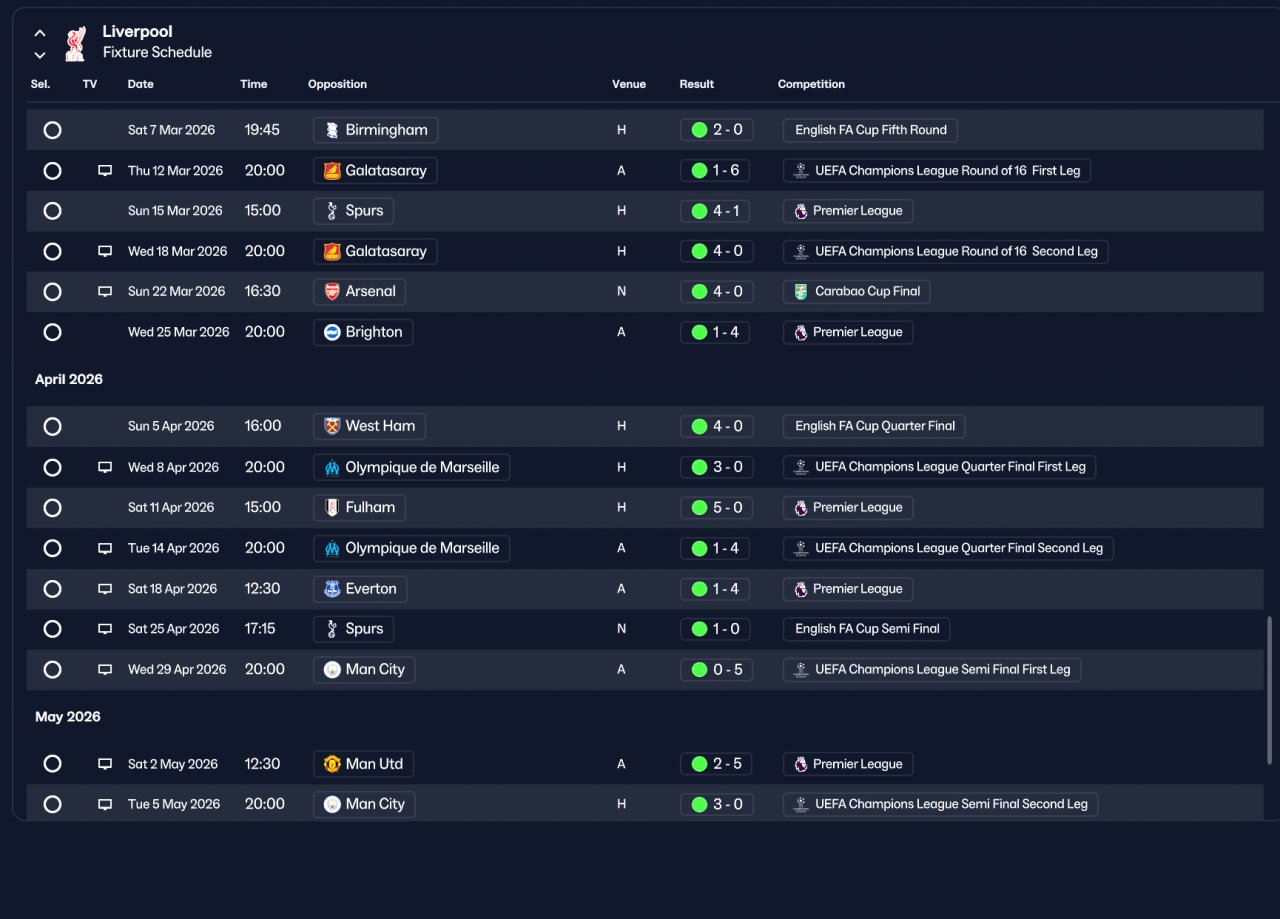Open the 4 - 0 Arsenal result

[716, 292]
